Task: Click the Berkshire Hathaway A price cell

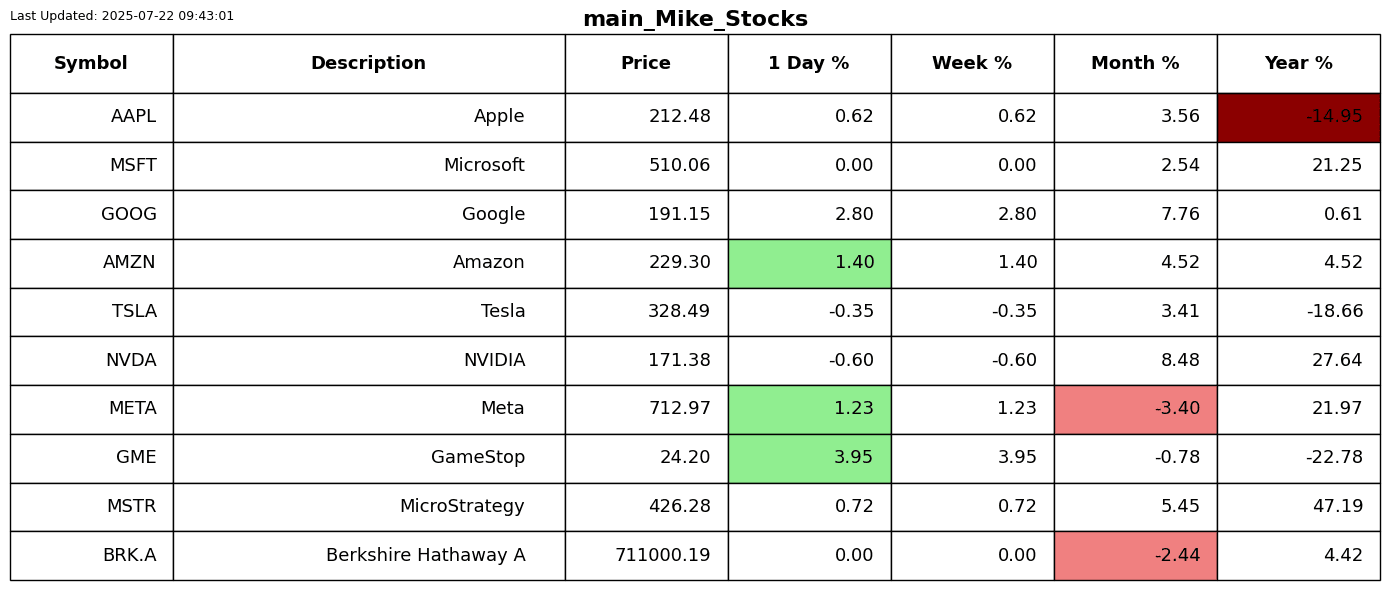Action: pyautogui.click(x=646, y=556)
